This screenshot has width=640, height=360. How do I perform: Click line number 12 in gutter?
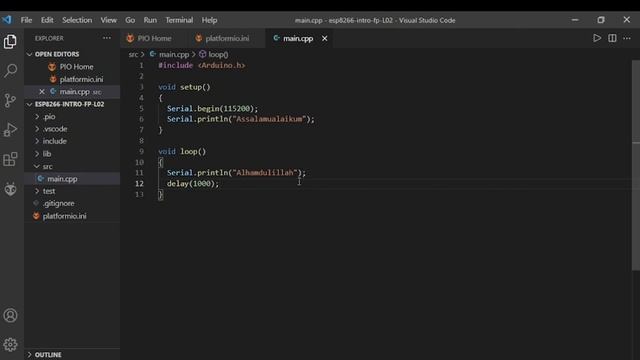click(139, 184)
